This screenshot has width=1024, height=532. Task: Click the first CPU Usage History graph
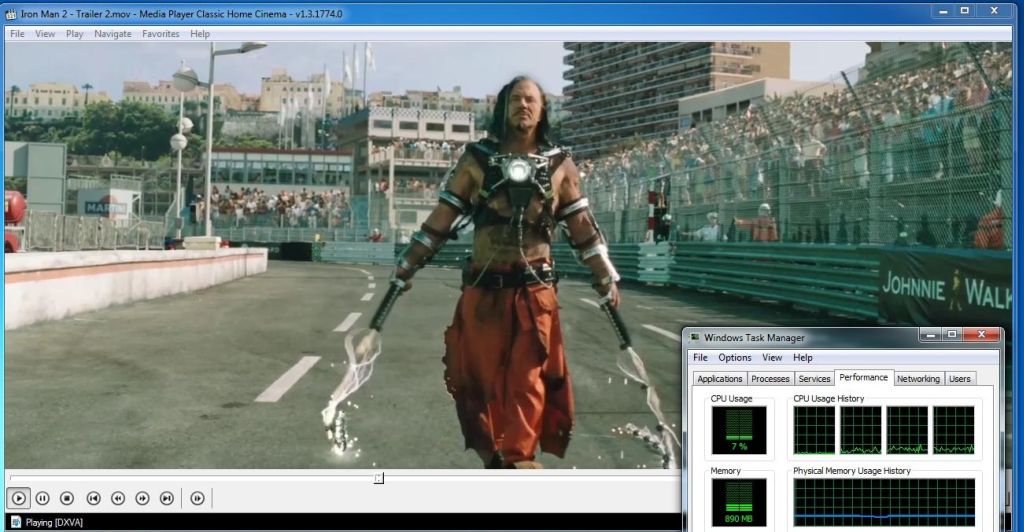point(814,430)
